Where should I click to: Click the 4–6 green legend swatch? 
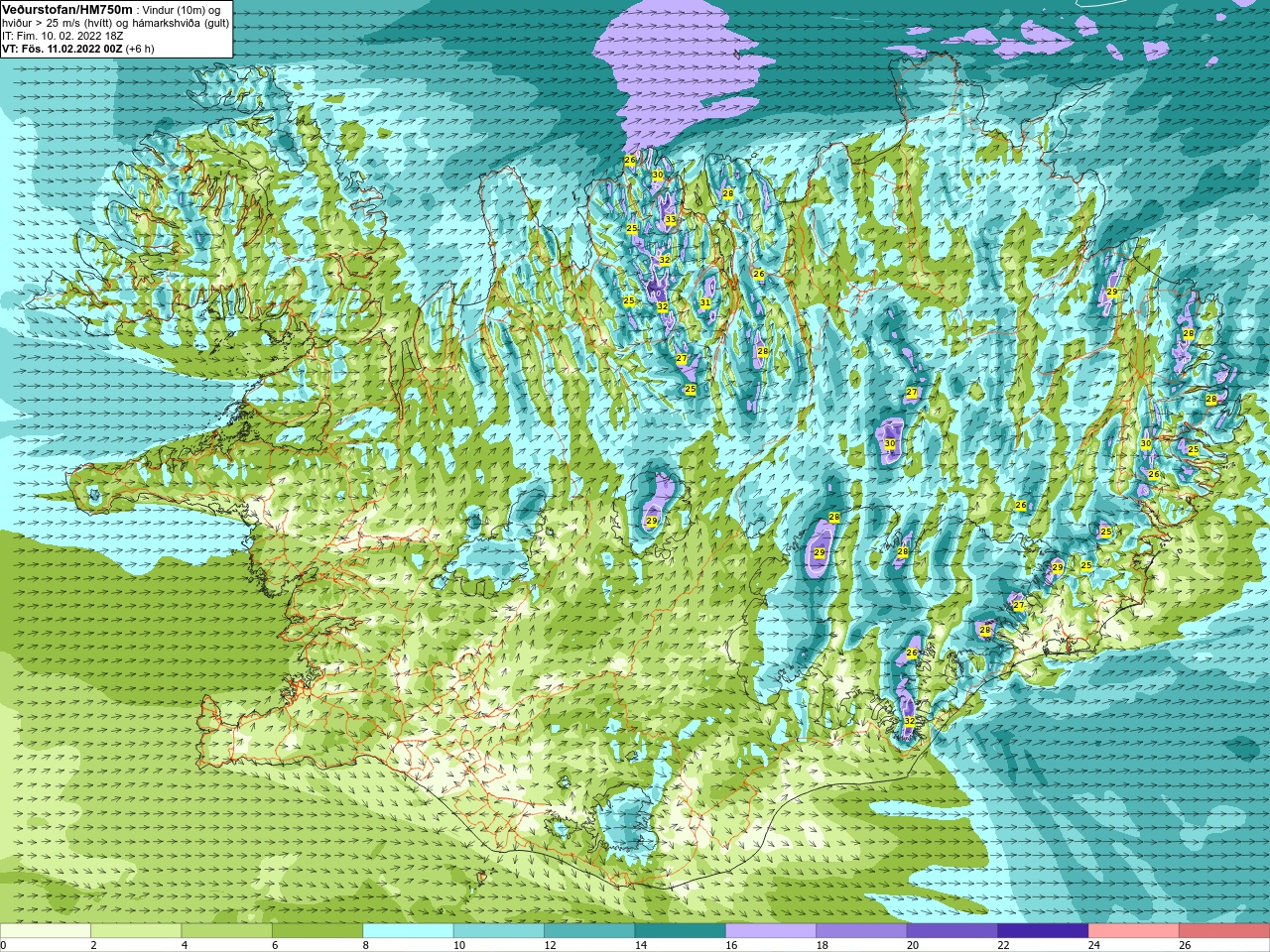[227, 931]
